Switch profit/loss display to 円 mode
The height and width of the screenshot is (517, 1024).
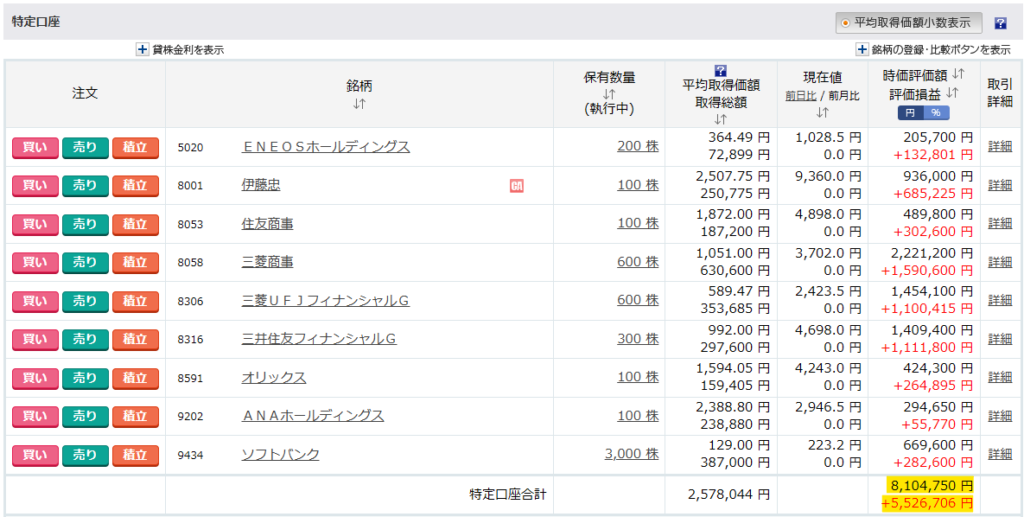tap(911, 113)
